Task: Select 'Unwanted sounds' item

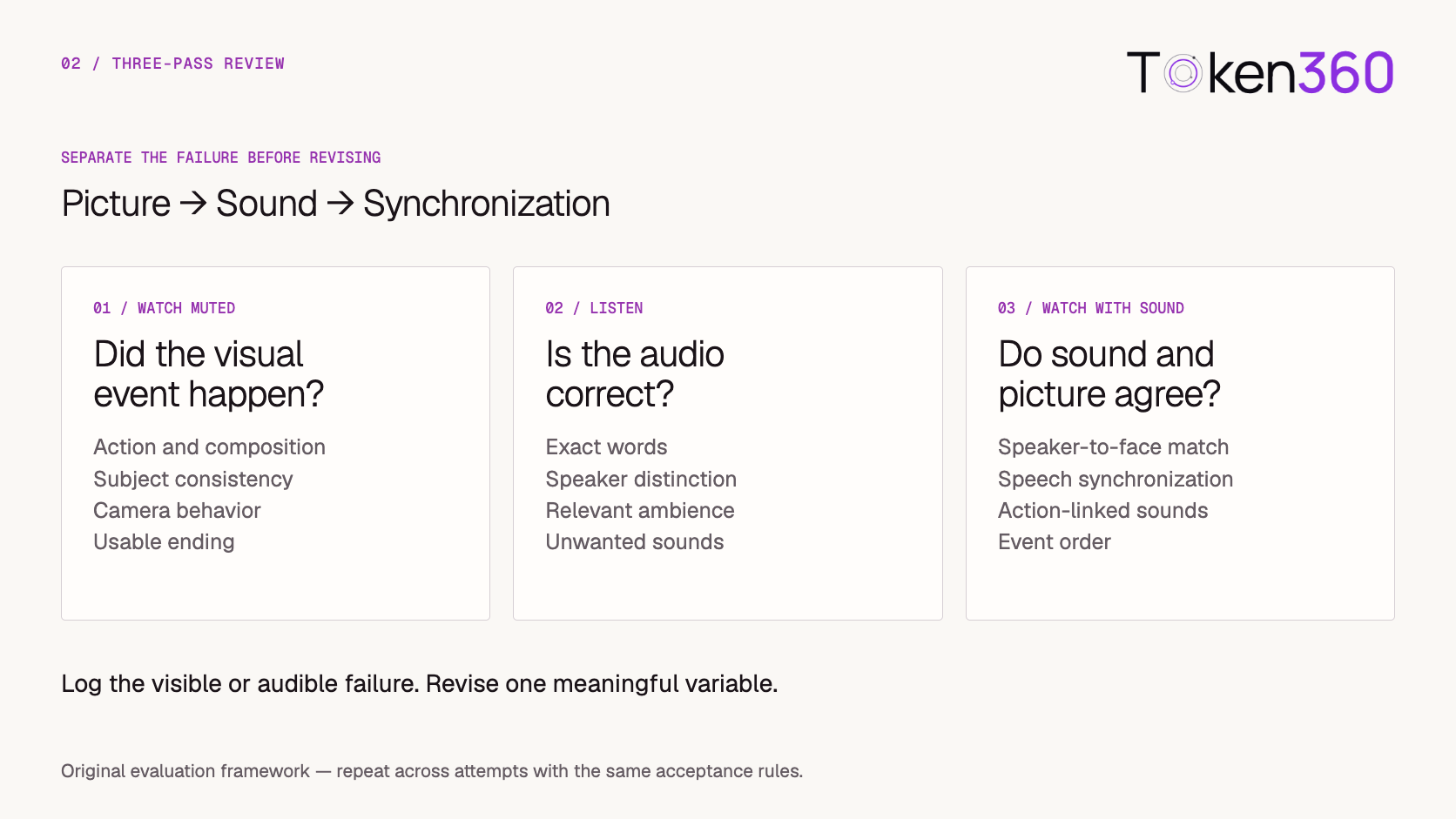Action: coord(635,542)
